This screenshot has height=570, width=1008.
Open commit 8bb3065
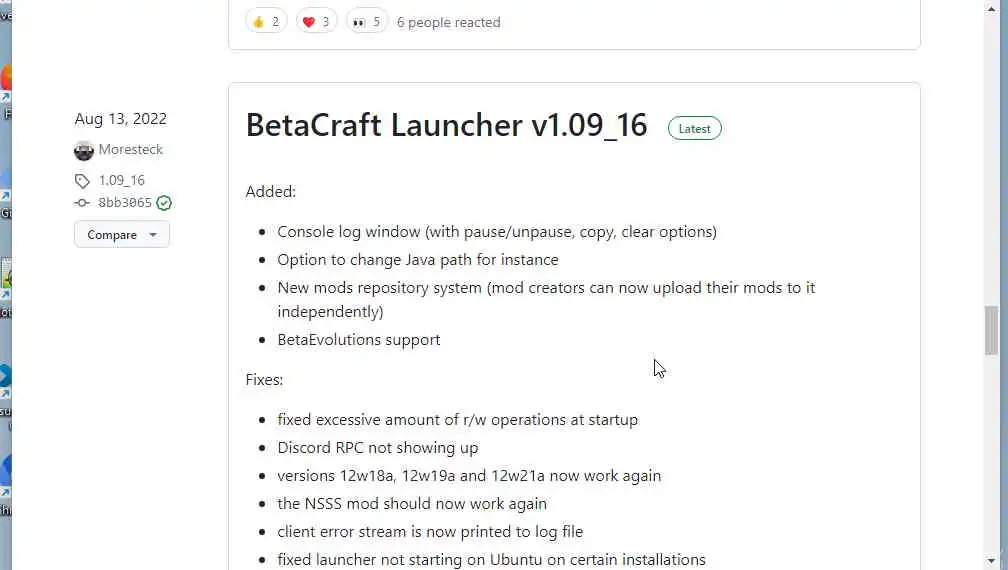coord(125,203)
